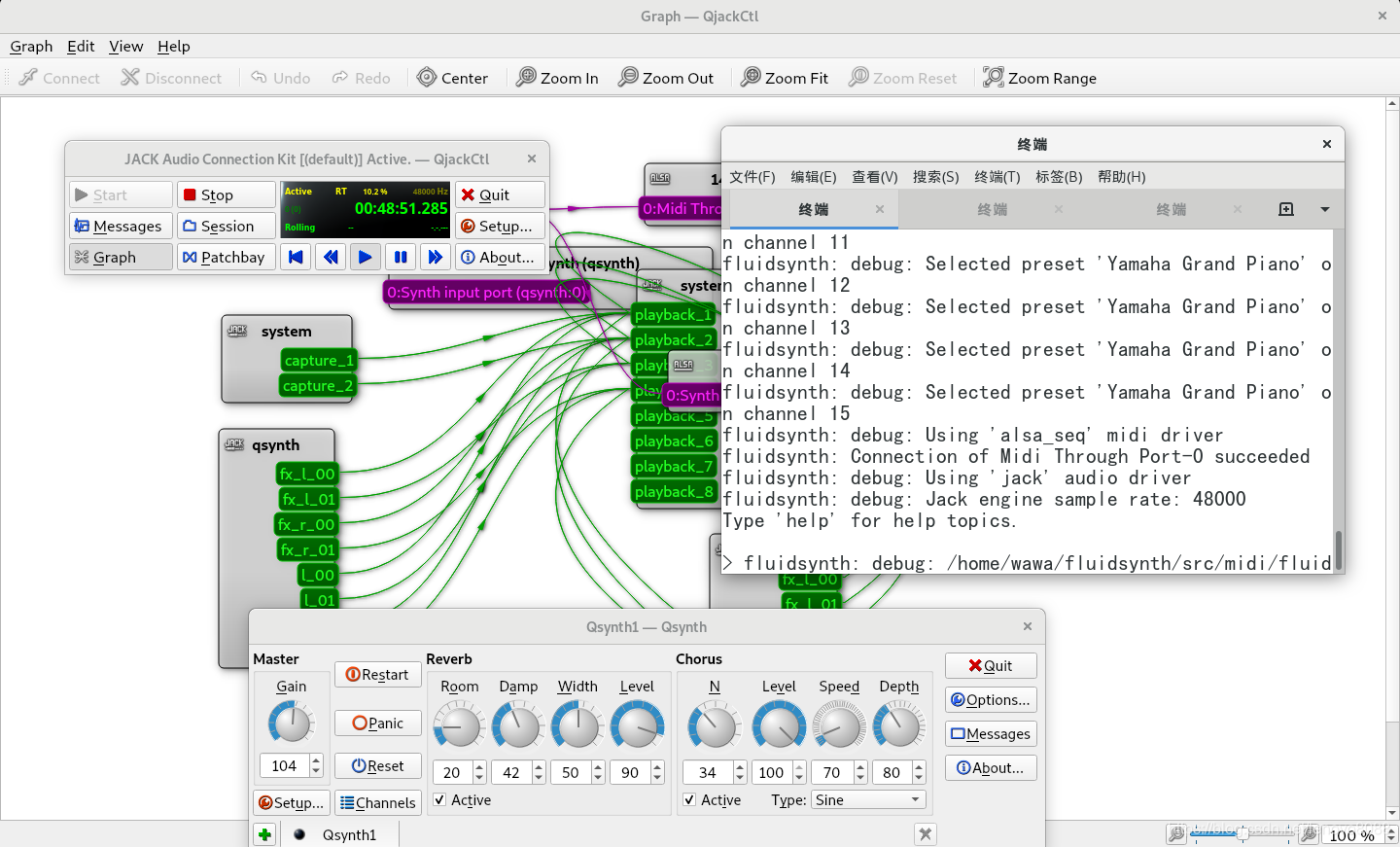
Task: Open the terminal 标签(B) menu
Action: 1059,176
